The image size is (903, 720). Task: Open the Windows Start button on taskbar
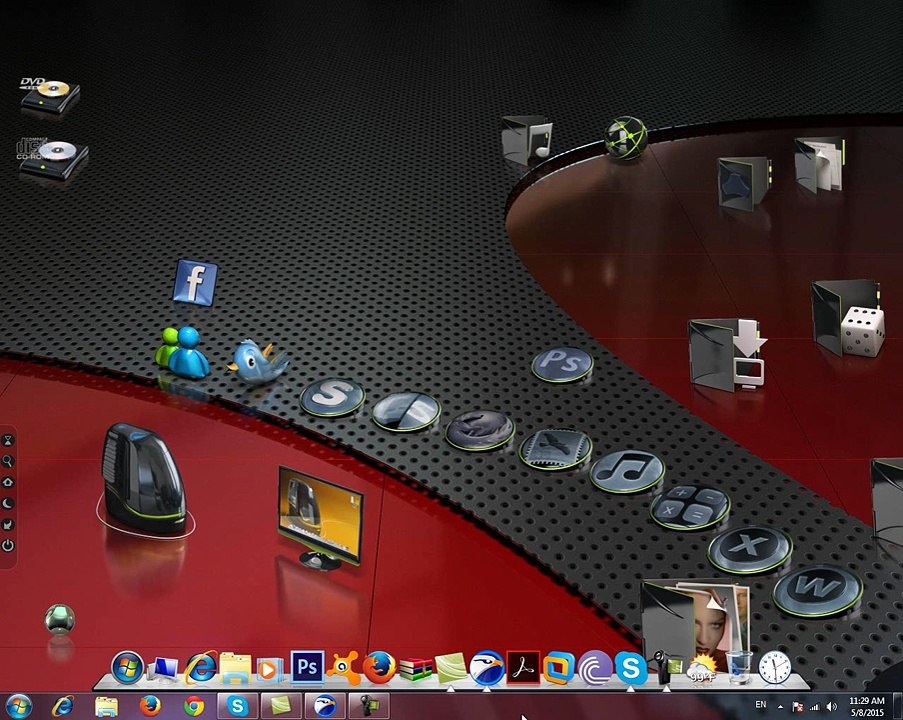(18, 706)
